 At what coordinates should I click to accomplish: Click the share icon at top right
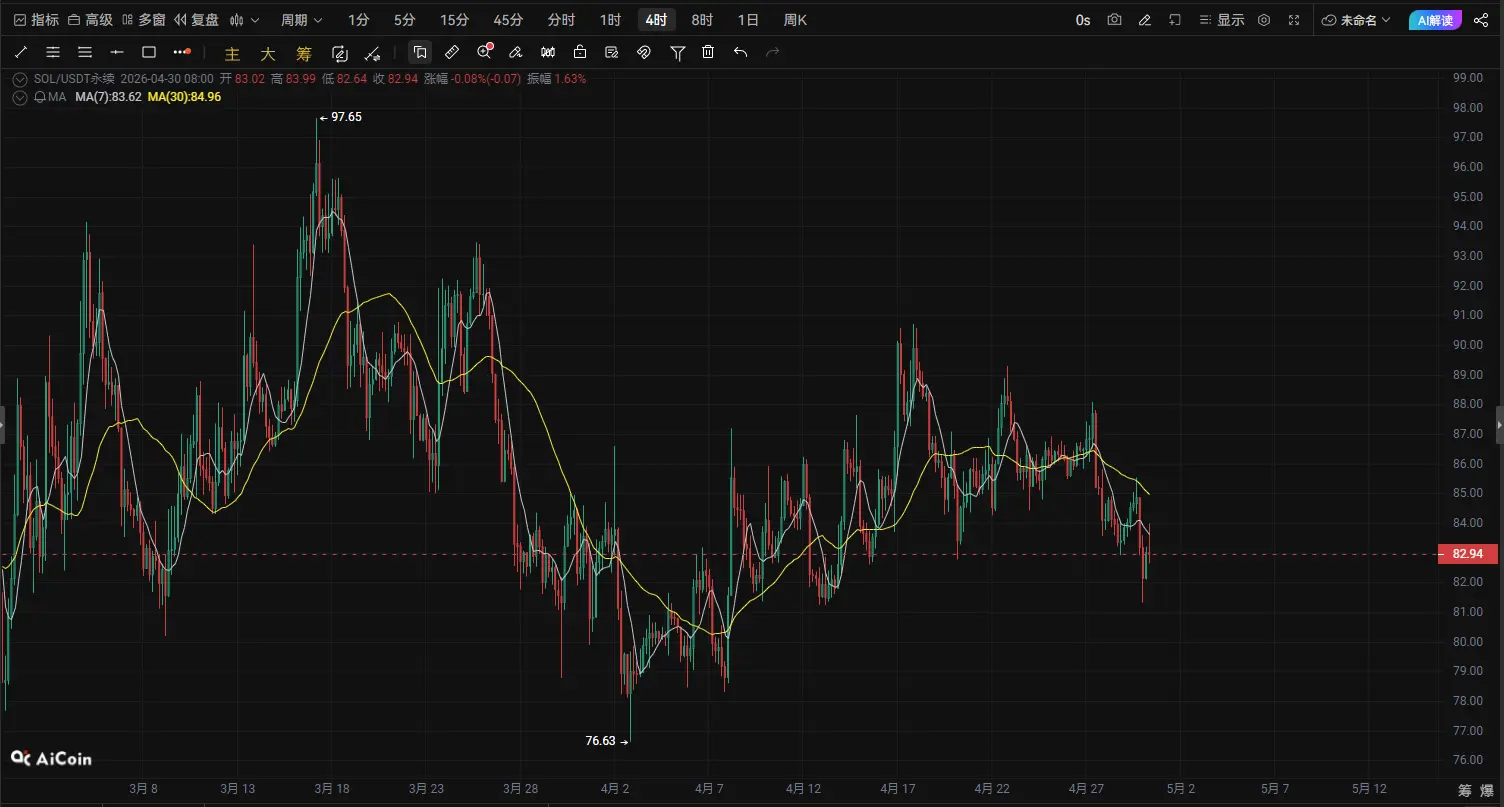click(1481, 20)
